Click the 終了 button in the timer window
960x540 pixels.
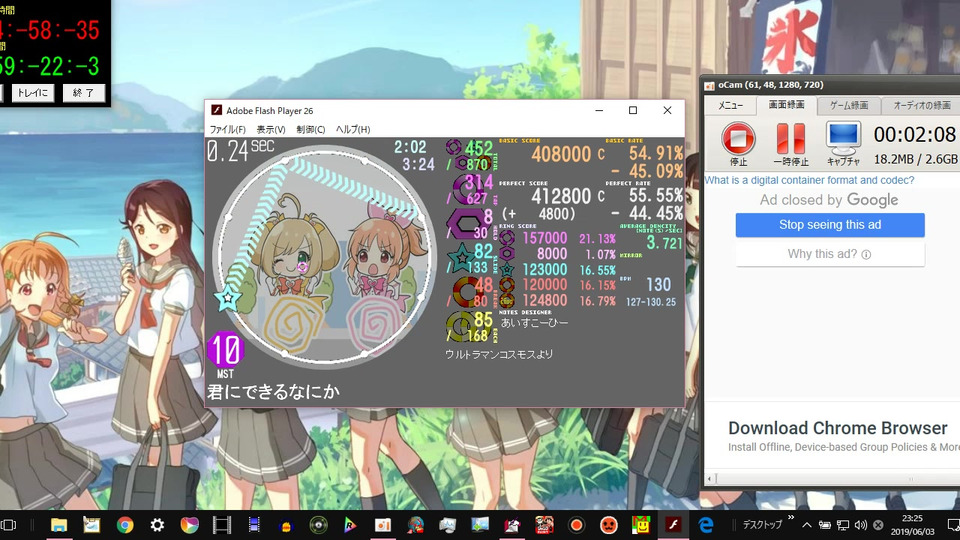(x=83, y=93)
